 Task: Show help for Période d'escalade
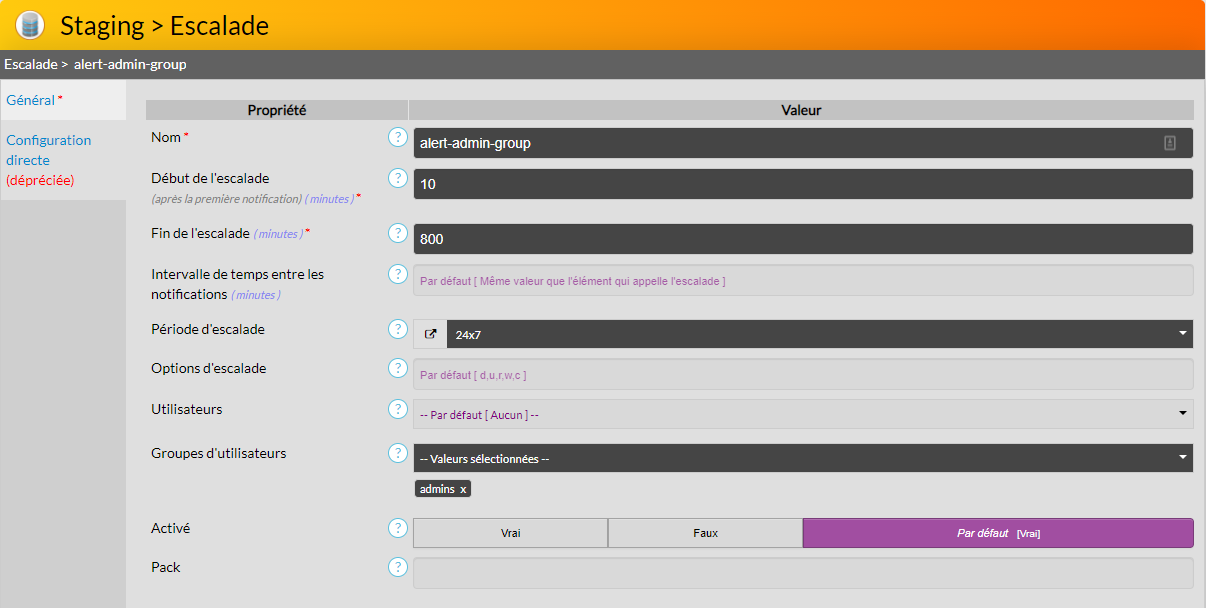coord(397,329)
